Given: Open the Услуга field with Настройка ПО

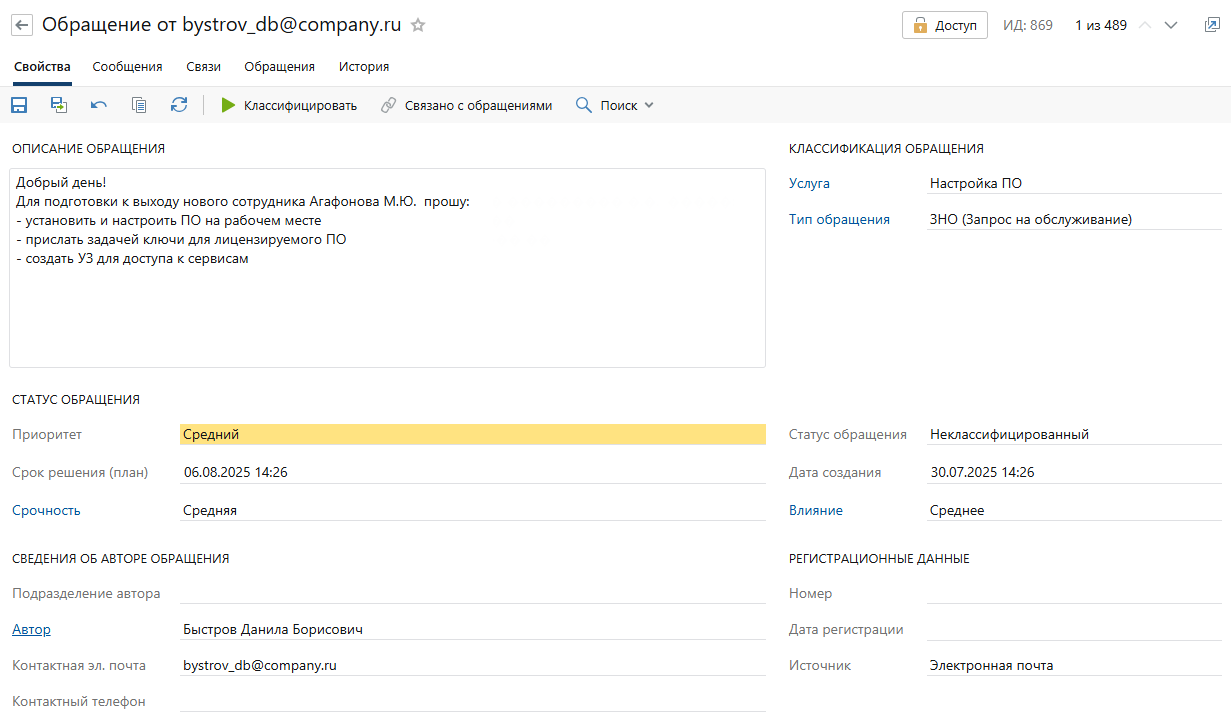Looking at the screenshot, I should (1074, 184).
